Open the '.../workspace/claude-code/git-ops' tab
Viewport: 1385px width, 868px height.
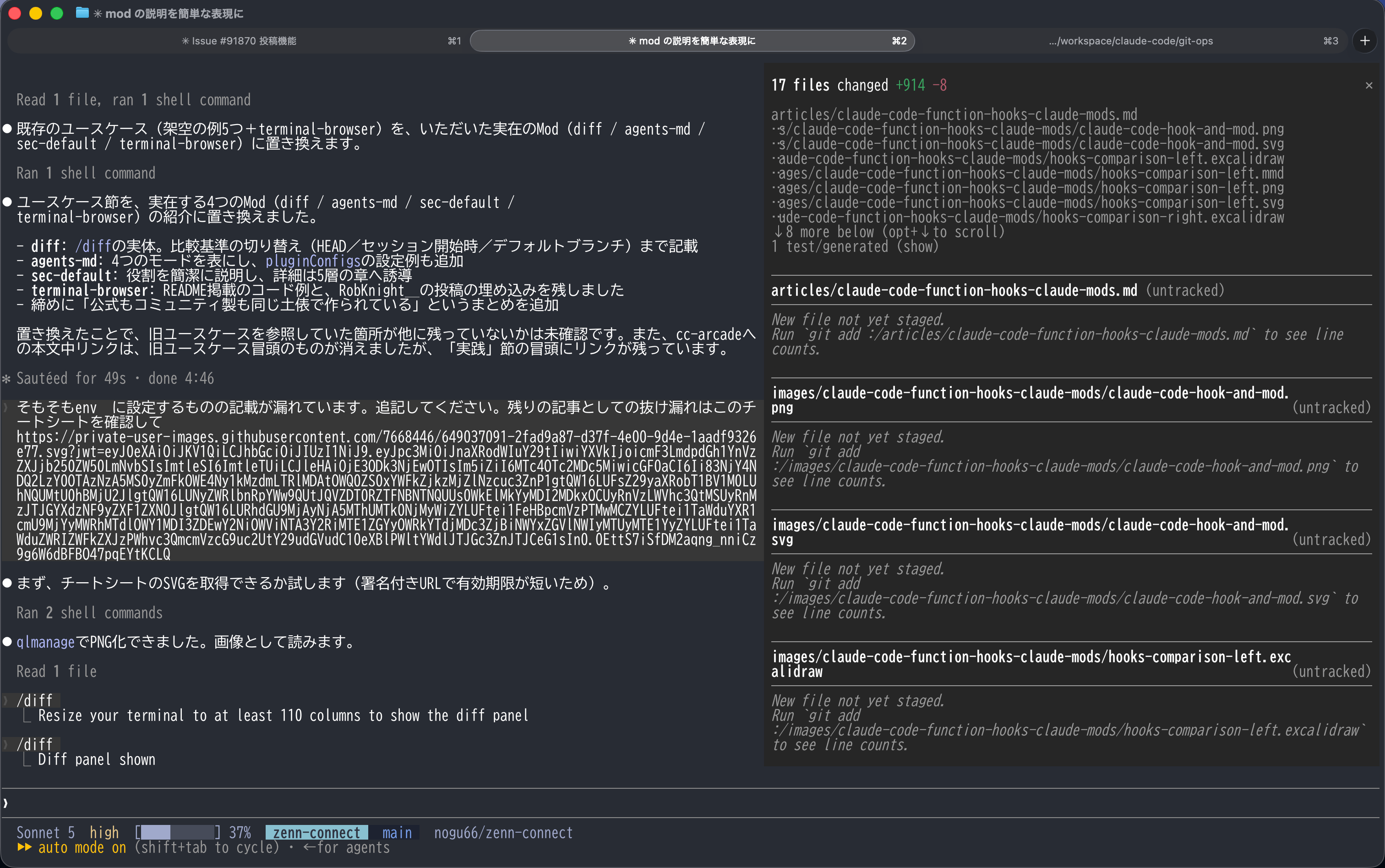click(x=1131, y=41)
